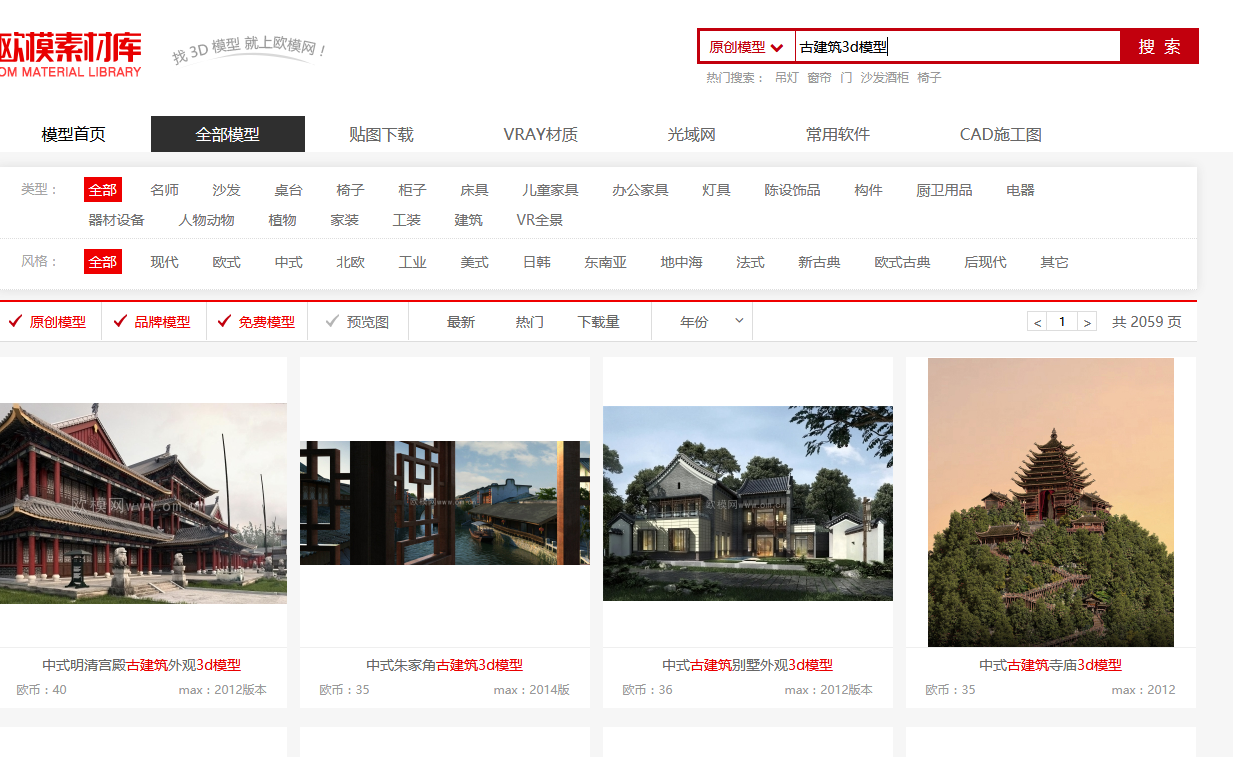Filter style by 工业

coord(413,262)
